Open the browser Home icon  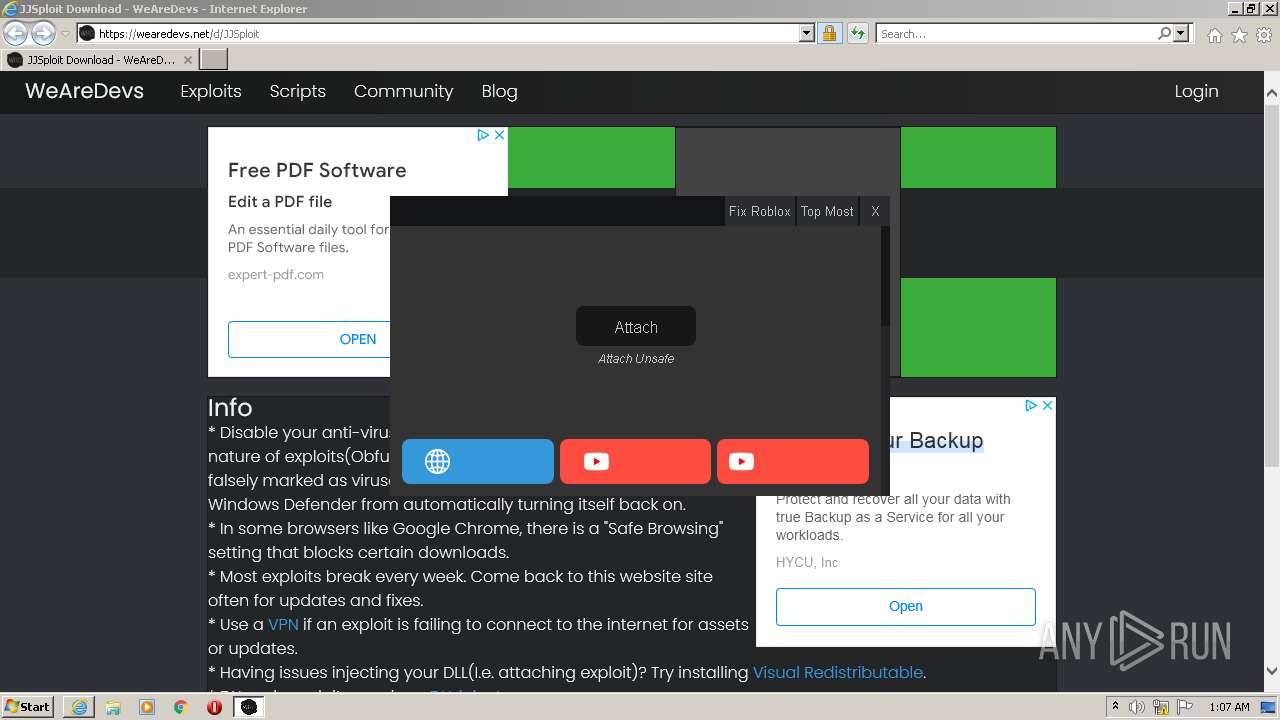coord(1214,35)
